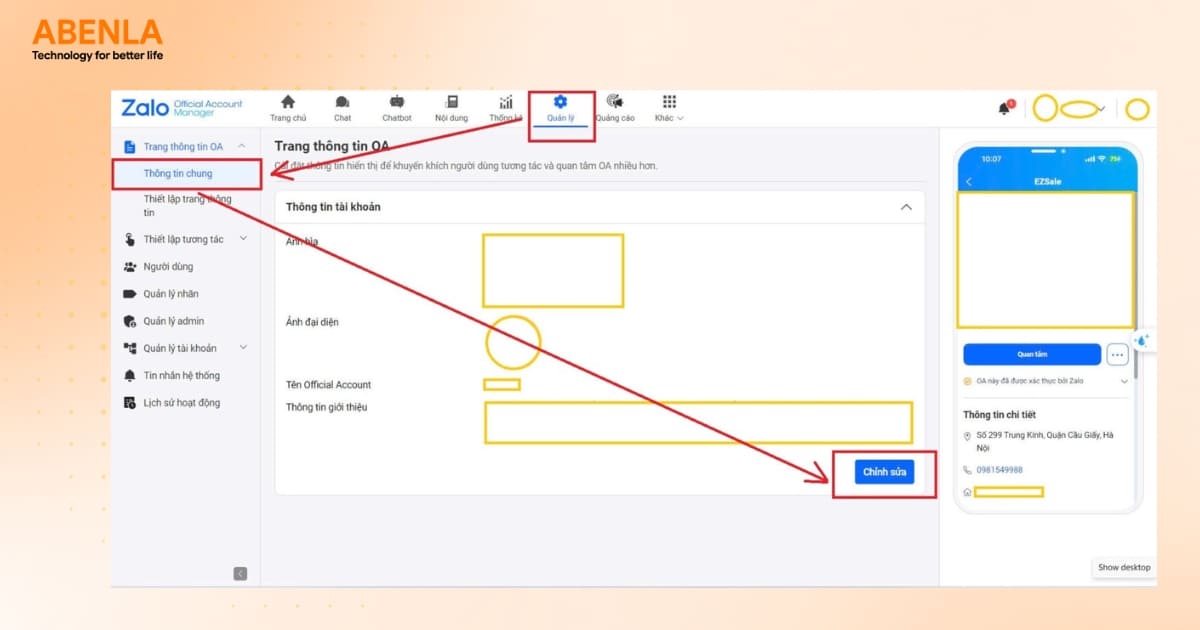The width and height of the screenshot is (1200, 630).
Task: Click the house icon under the phone number
Action: pyautogui.click(x=967, y=492)
